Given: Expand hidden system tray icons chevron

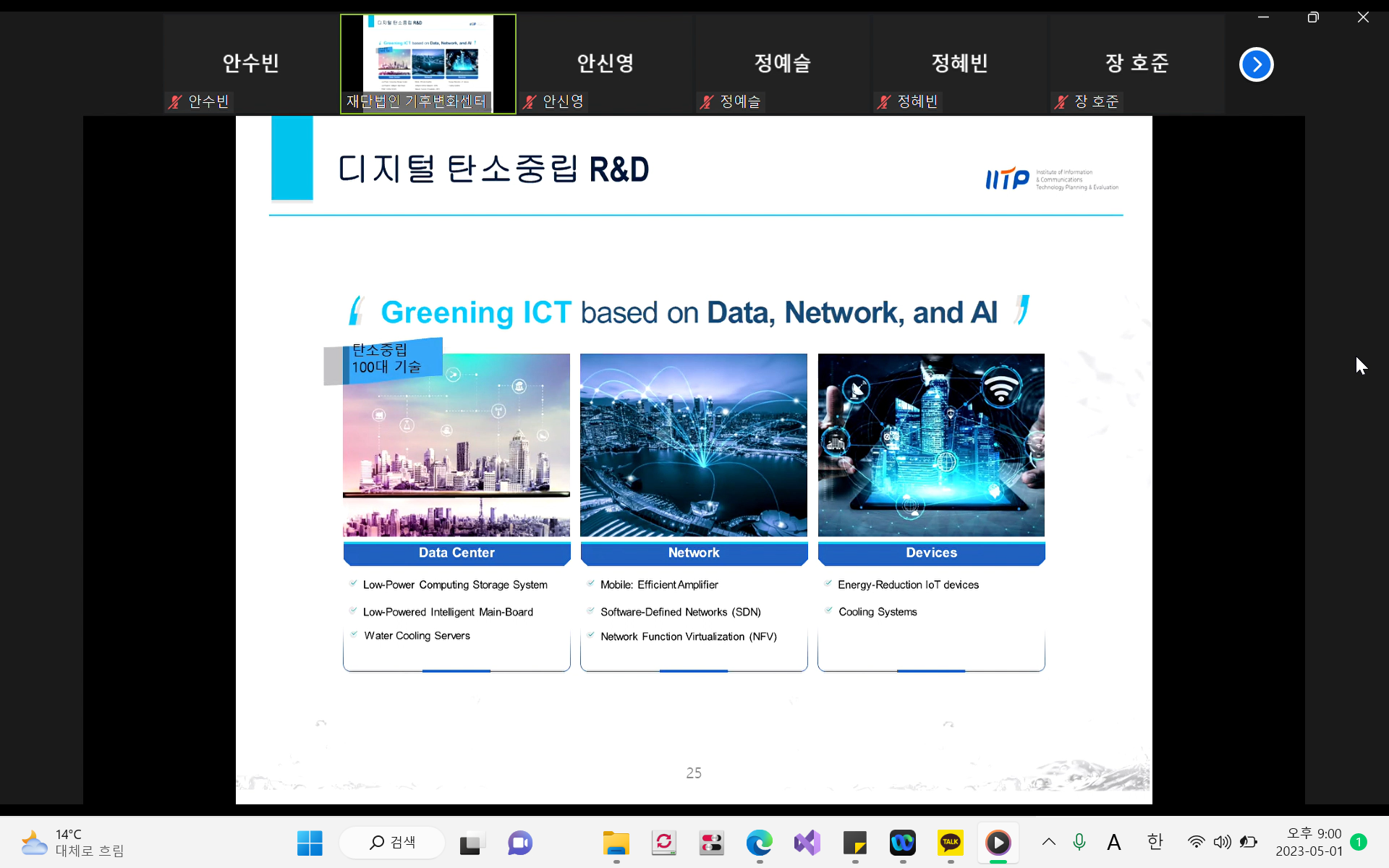Looking at the screenshot, I should pyautogui.click(x=1048, y=842).
